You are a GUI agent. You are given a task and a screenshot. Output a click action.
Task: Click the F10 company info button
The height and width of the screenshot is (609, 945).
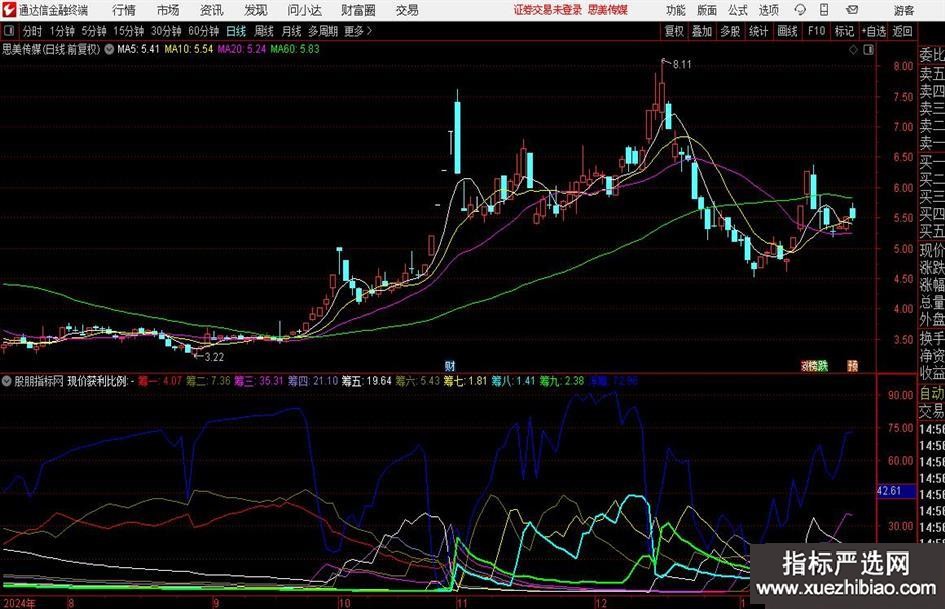(x=816, y=31)
